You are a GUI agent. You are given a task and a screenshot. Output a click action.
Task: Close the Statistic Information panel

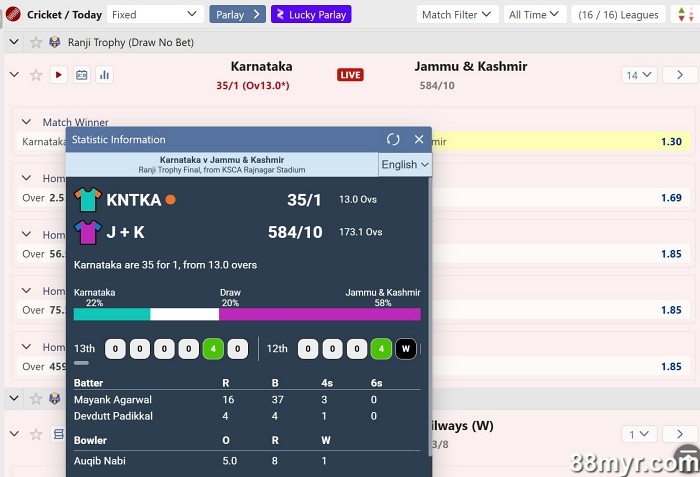tap(419, 139)
